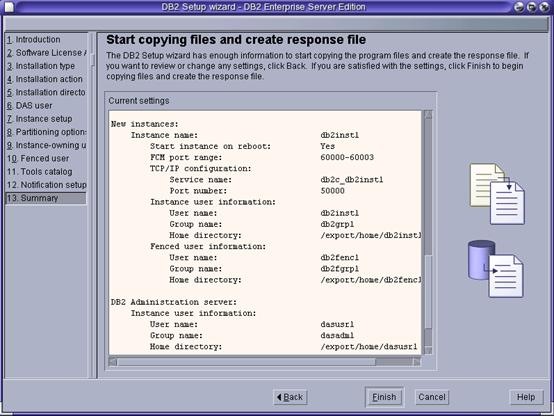Click the horizontal scroll right arrow

point(417,362)
